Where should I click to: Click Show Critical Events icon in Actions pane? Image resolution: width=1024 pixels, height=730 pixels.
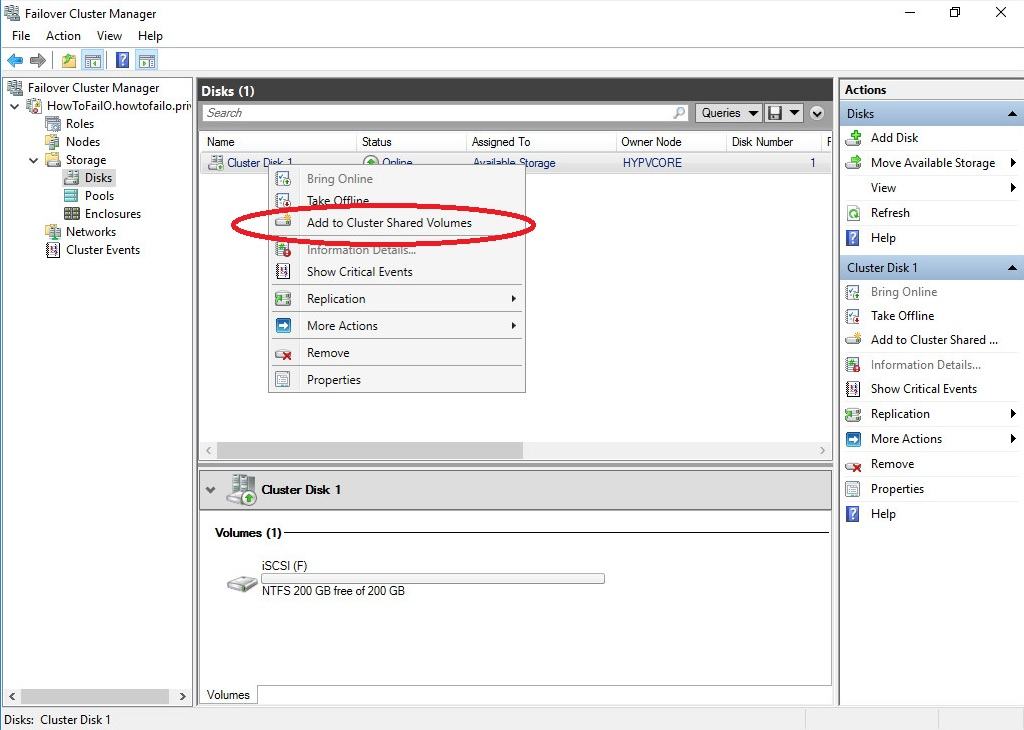click(x=853, y=389)
